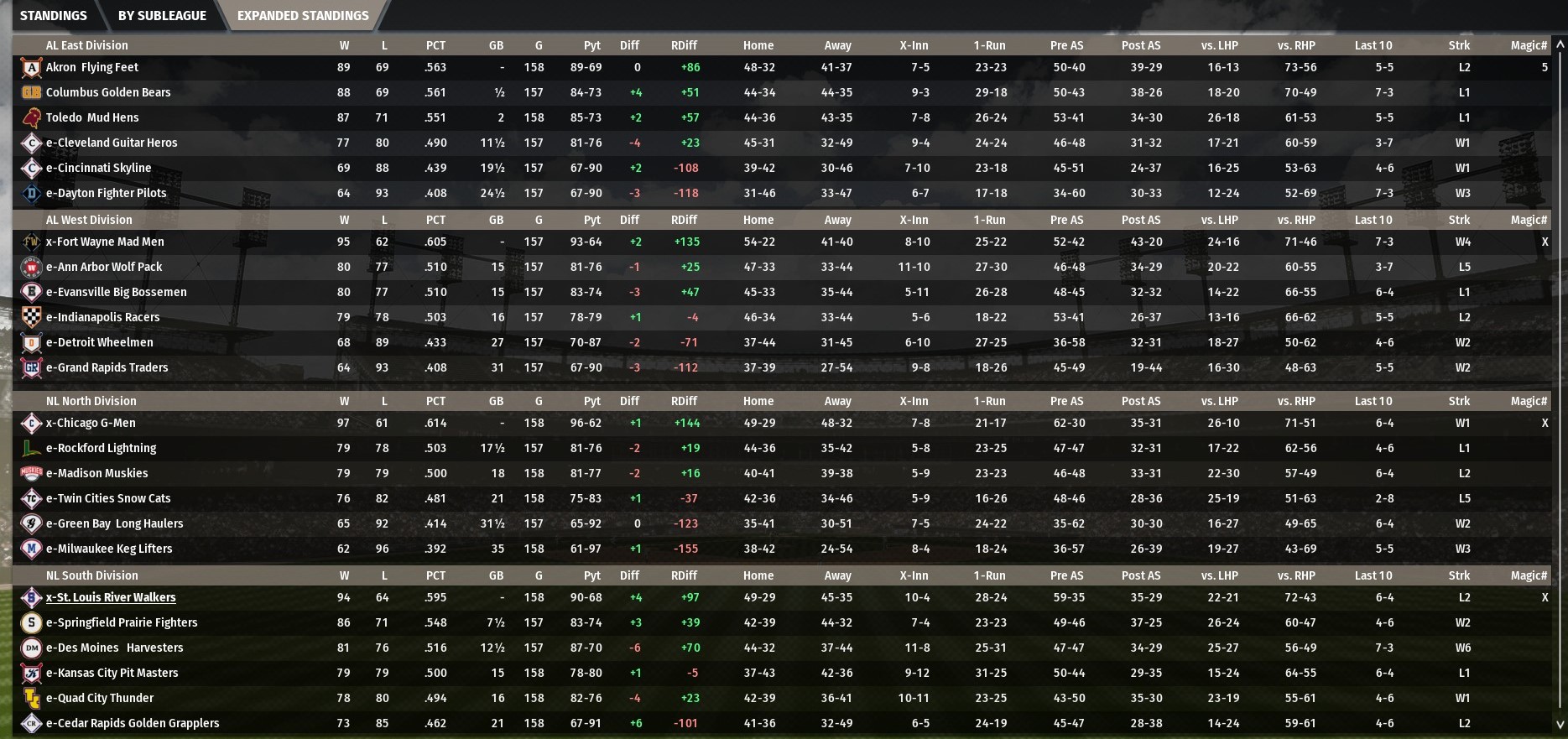Click the Springfield Prairie Fighters logo
The width and height of the screenshot is (1568, 739).
point(31,623)
